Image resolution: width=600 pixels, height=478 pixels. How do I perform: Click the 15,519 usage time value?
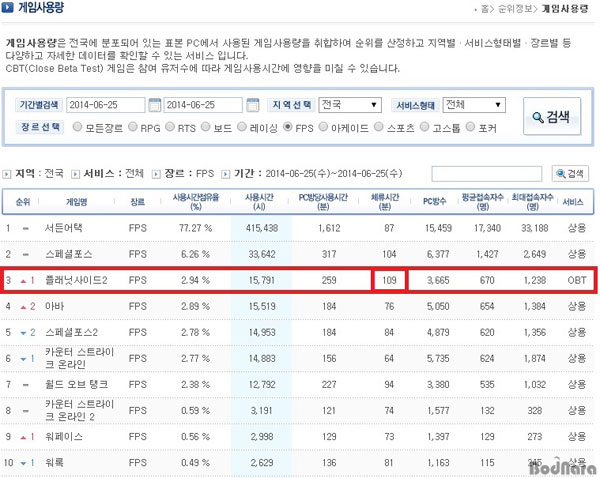click(x=262, y=306)
